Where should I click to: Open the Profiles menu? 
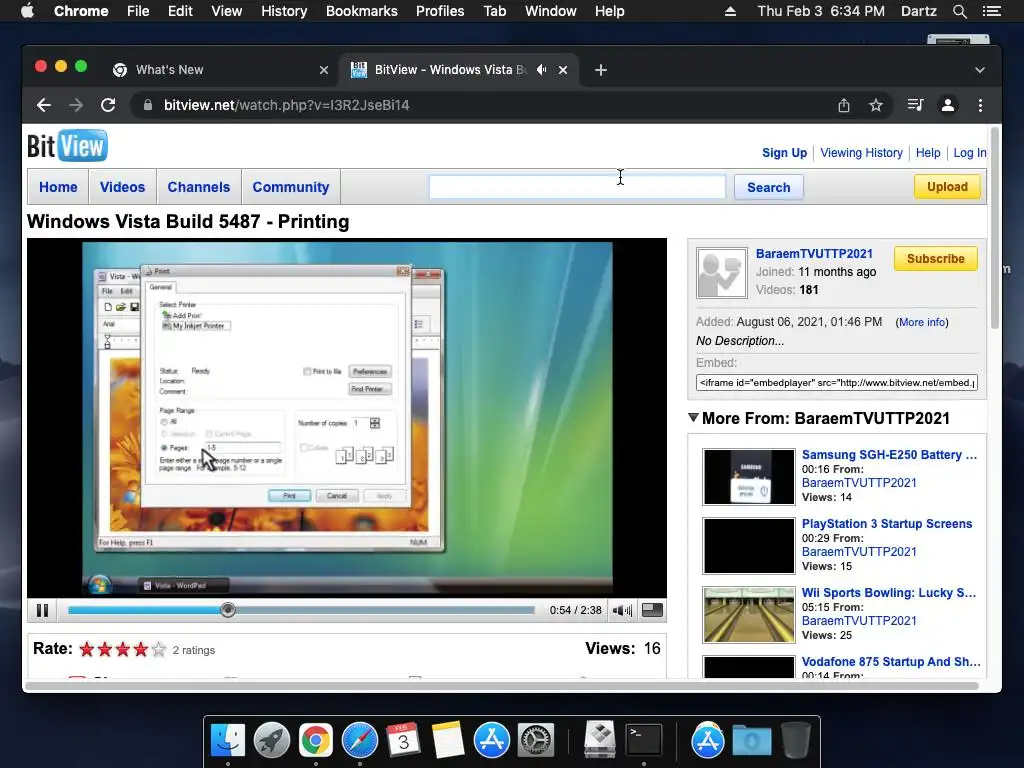point(440,11)
